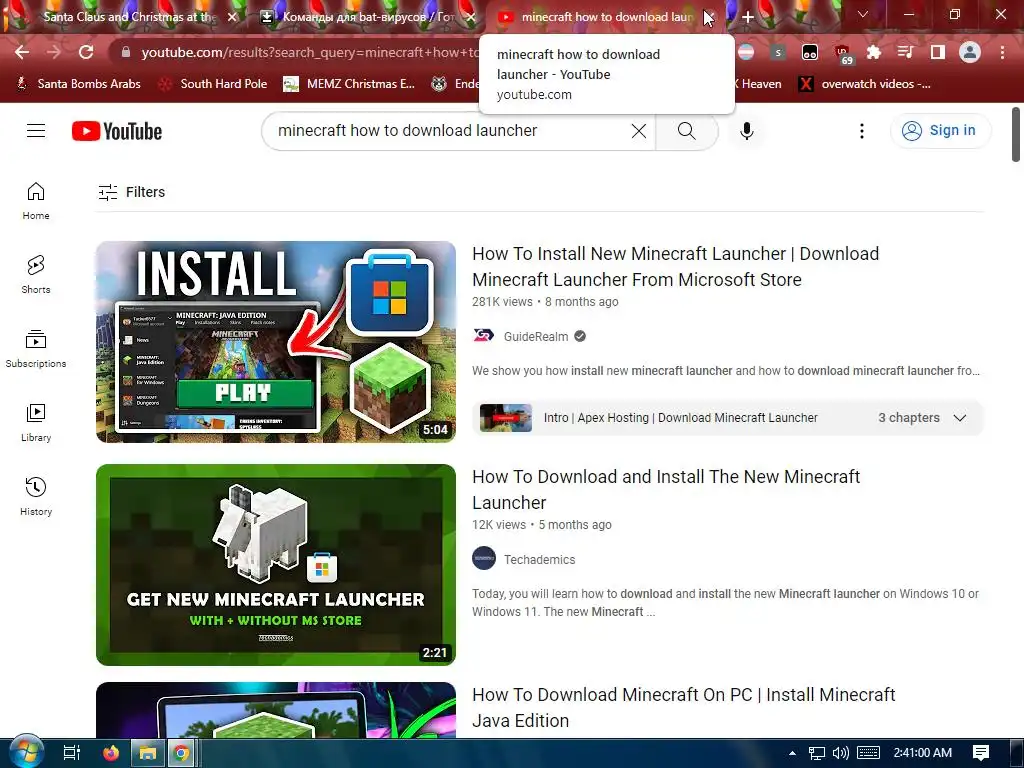
Task: Play the Get New Minecraft Launcher thumbnail
Action: point(276,565)
